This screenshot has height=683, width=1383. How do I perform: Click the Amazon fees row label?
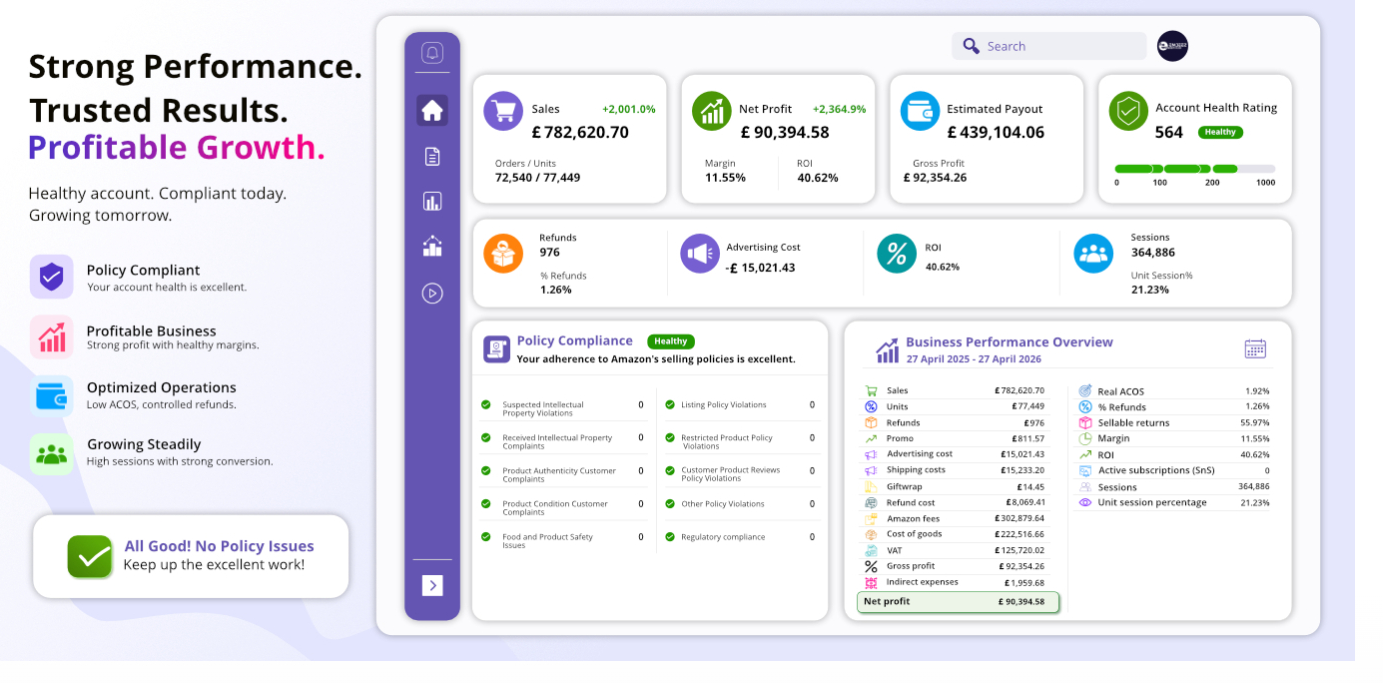pyautogui.click(x=913, y=518)
